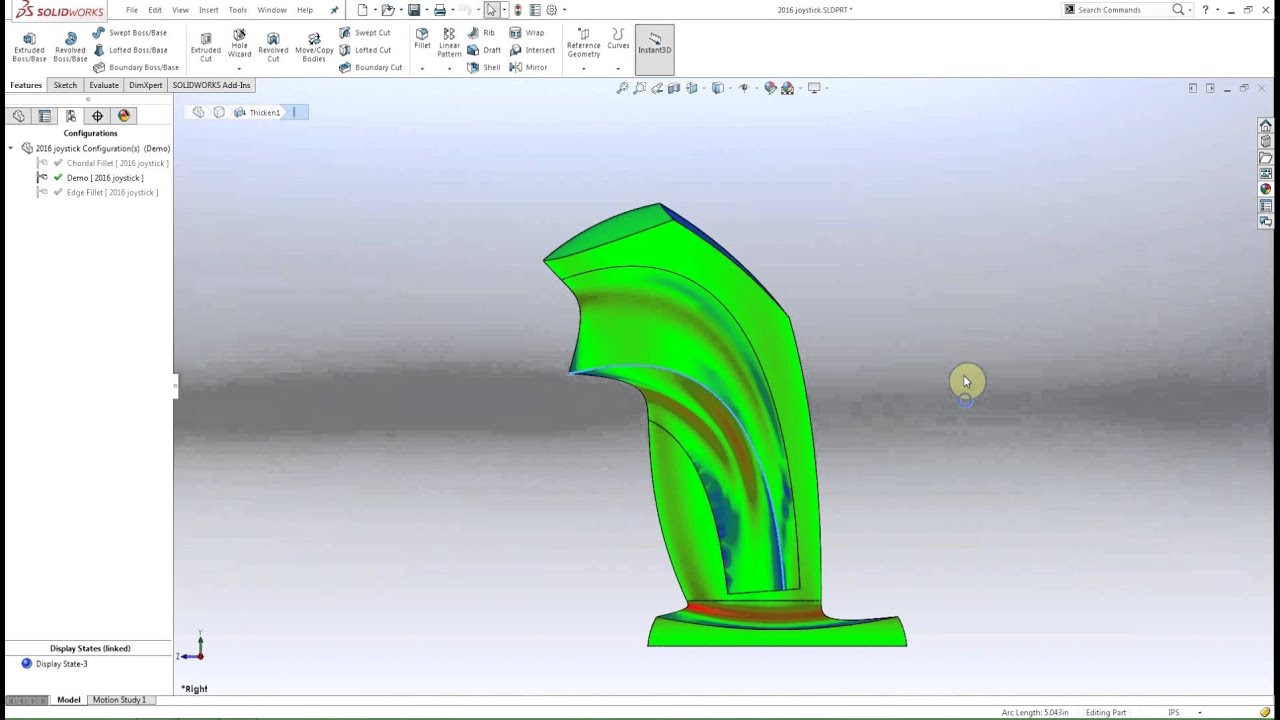Click Thicken1 in the breadcrumb
Screen dimensions: 1280x720
coord(264,112)
